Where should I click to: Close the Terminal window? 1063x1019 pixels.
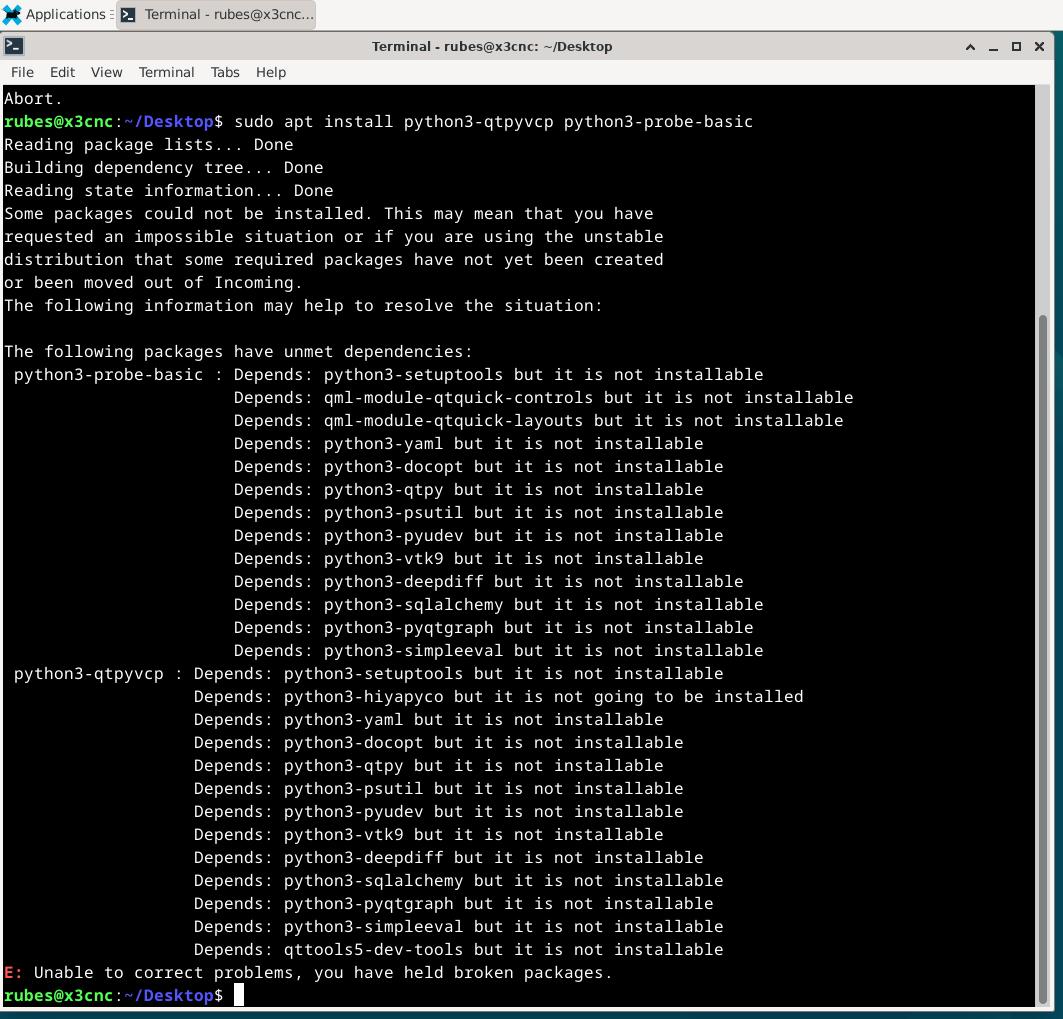(1039, 47)
